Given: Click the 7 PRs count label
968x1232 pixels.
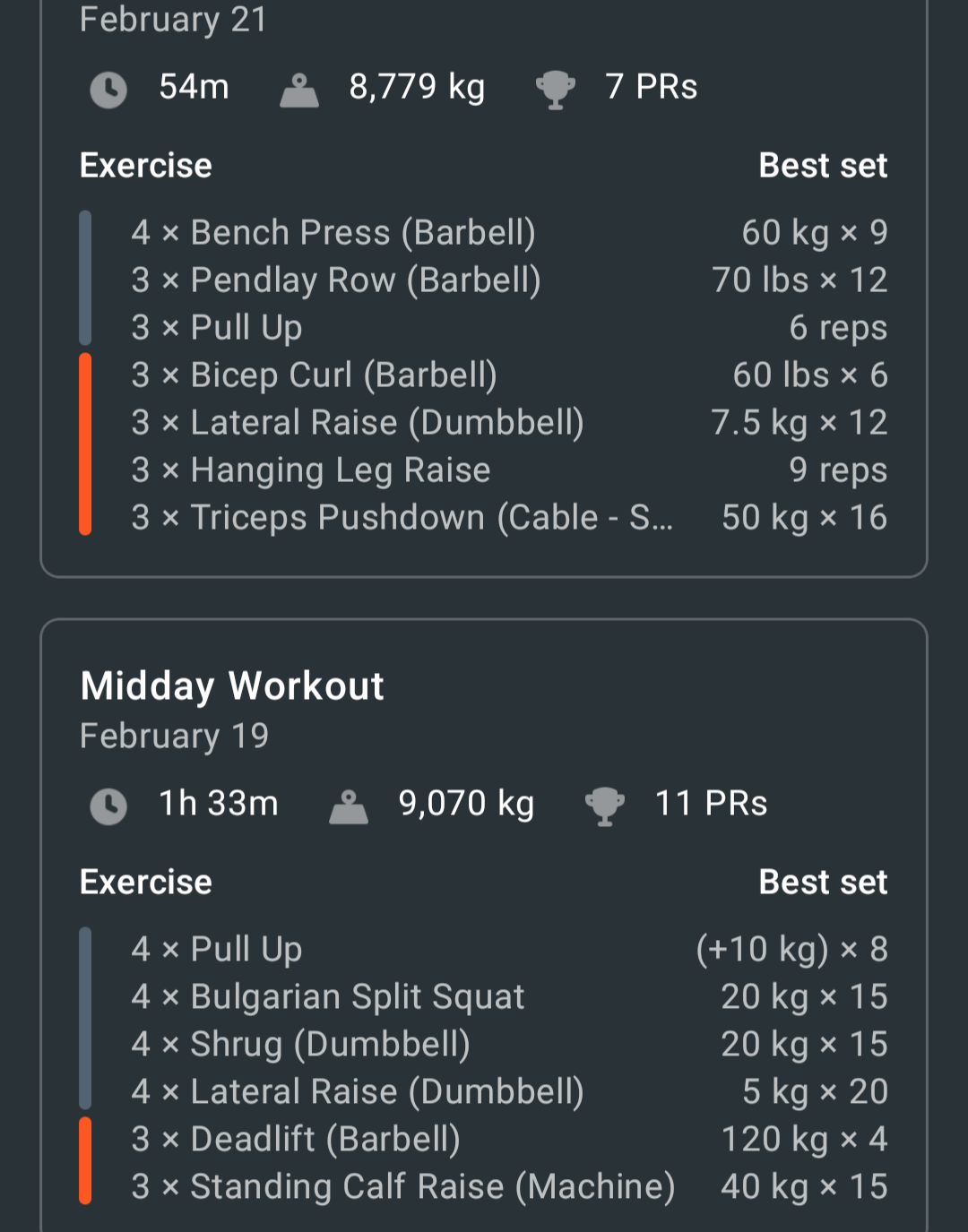Looking at the screenshot, I should pyautogui.click(x=652, y=87).
